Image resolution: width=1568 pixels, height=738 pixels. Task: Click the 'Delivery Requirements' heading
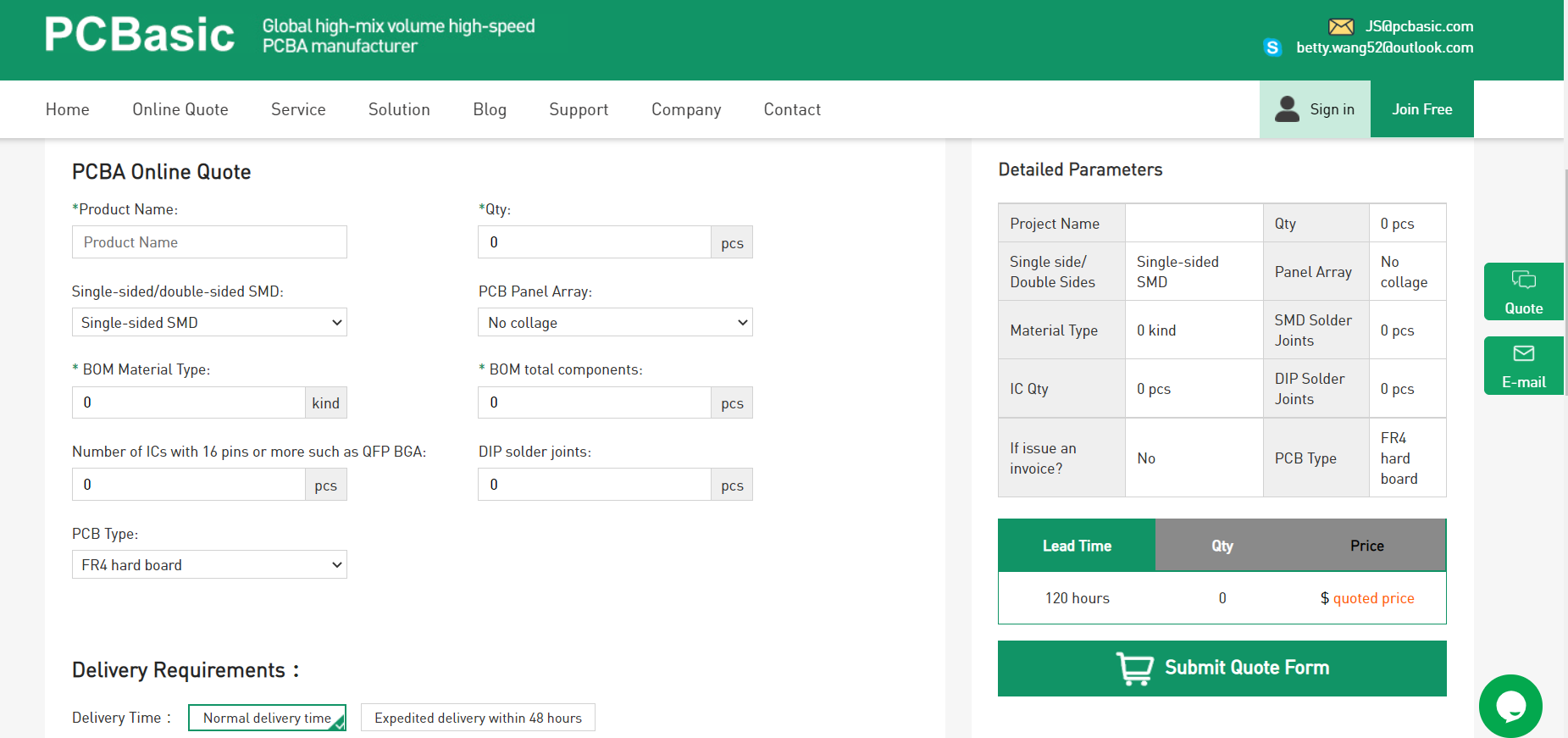point(186,670)
